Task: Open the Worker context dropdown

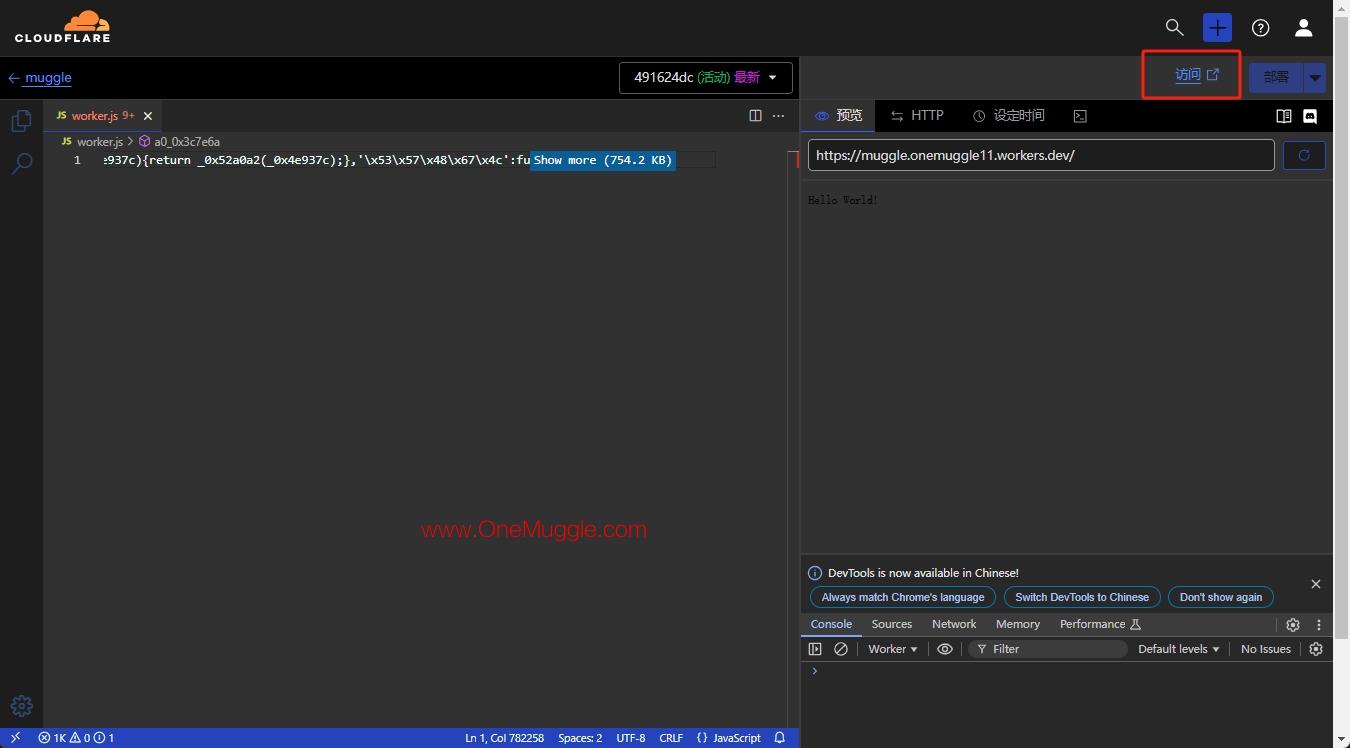Action: click(x=892, y=649)
